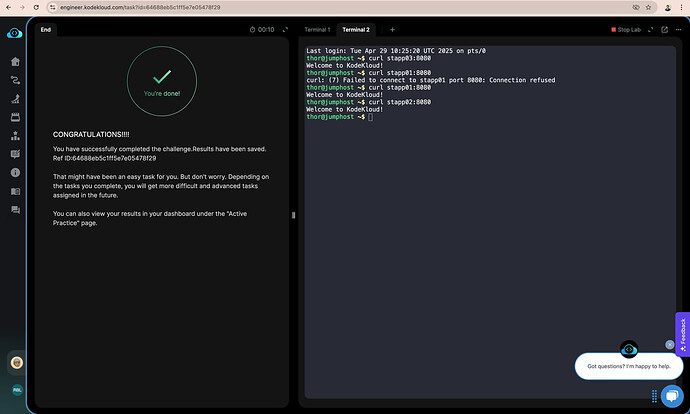Image resolution: width=690 pixels, height=414 pixels.
Task: Dismiss the 'Got questions?' chat popup
Action: 669,344
